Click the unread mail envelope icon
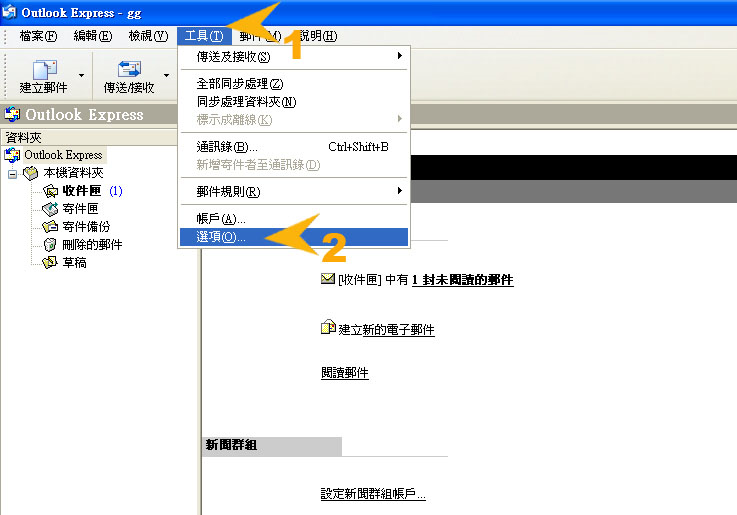Viewport: 737px width, 515px height. (x=328, y=279)
